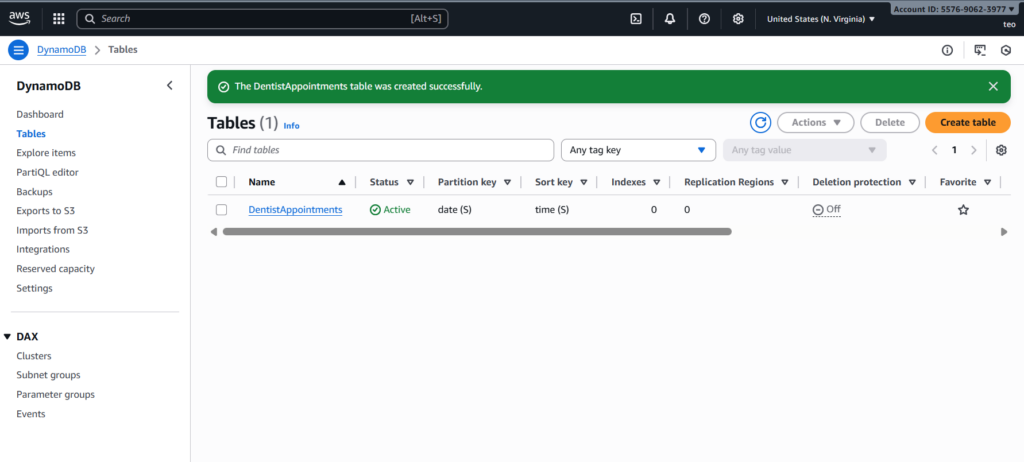Mark DentistAppointments as favorite star
Screen dimensions: 1024x462
(x=963, y=210)
